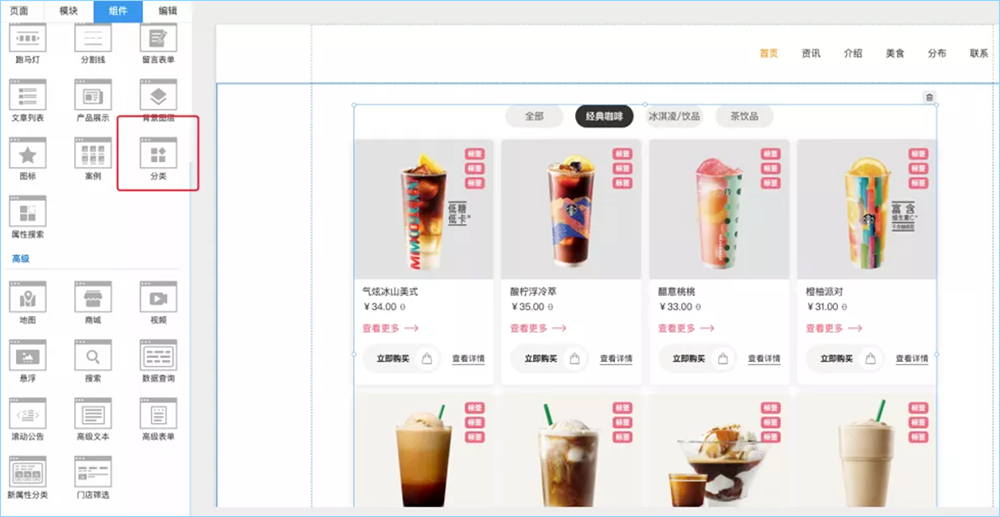Select the 商城 shop component

tap(93, 303)
